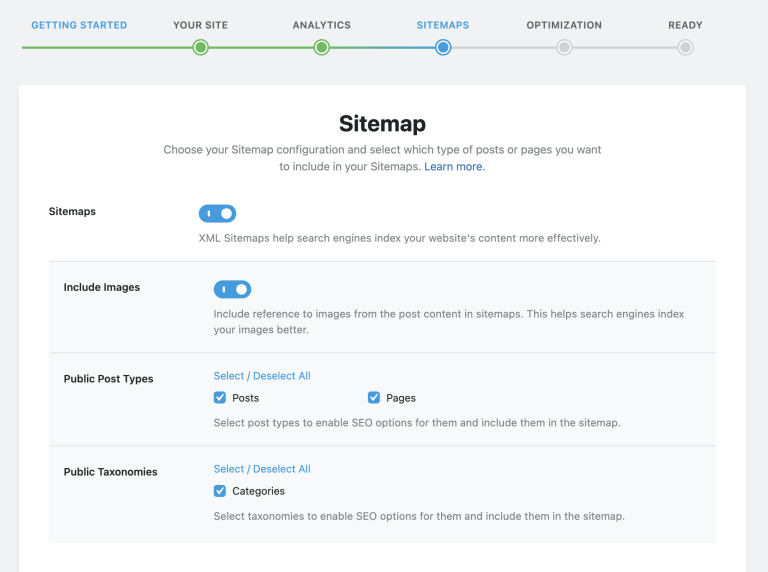This screenshot has height=572, width=768.
Task: Click the Your Site step circle
Action: 200,47
